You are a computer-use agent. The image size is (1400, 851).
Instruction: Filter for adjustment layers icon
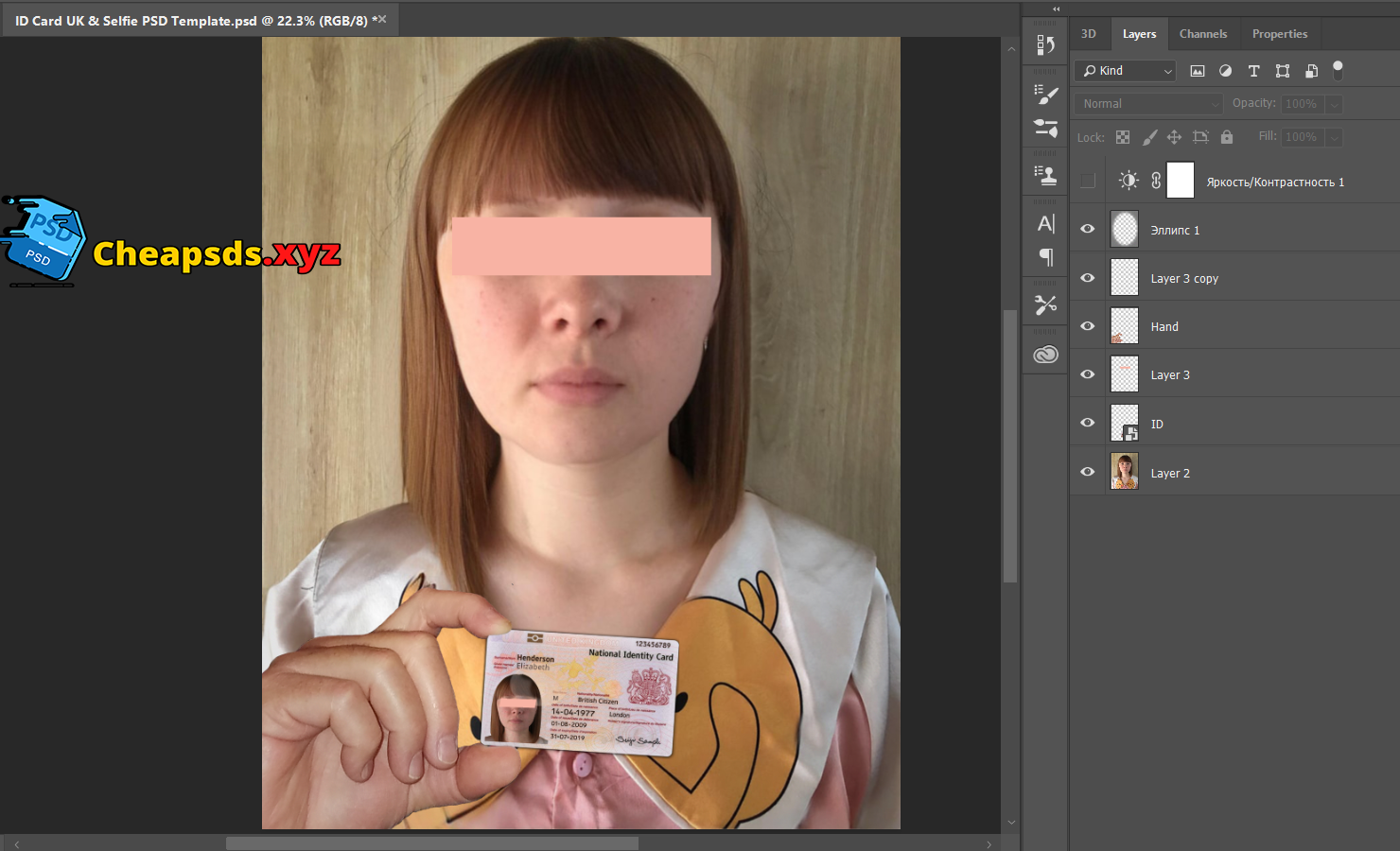[1225, 71]
